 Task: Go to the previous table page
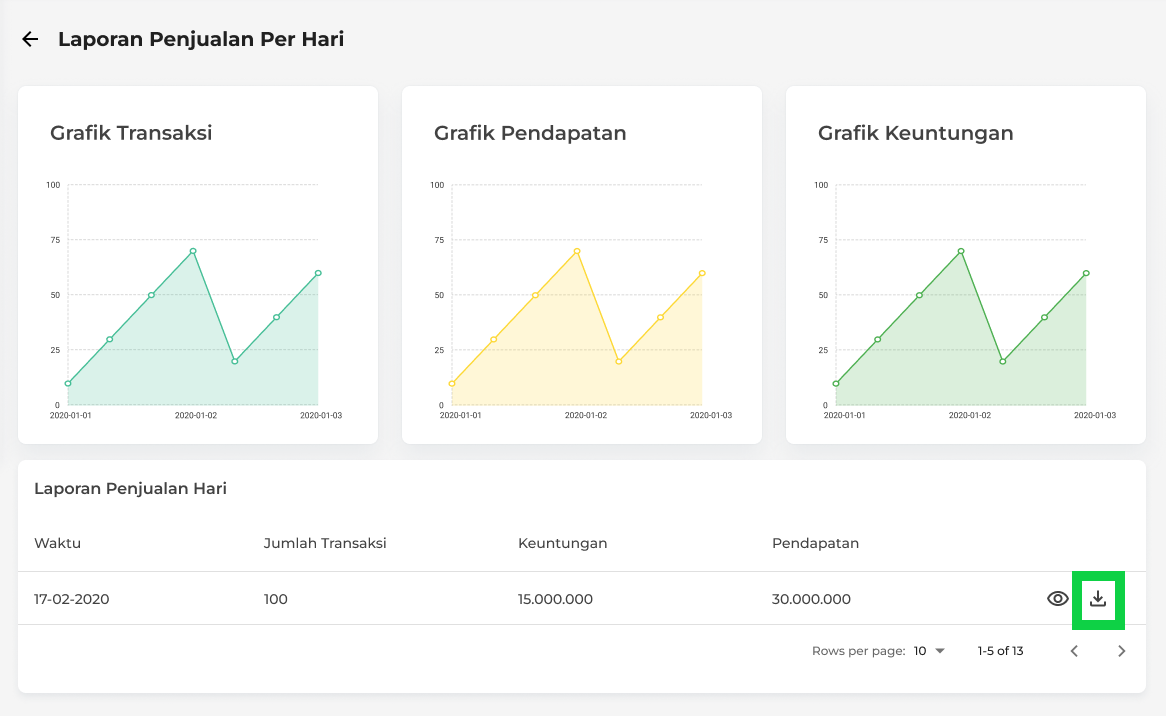(x=1074, y=651)
